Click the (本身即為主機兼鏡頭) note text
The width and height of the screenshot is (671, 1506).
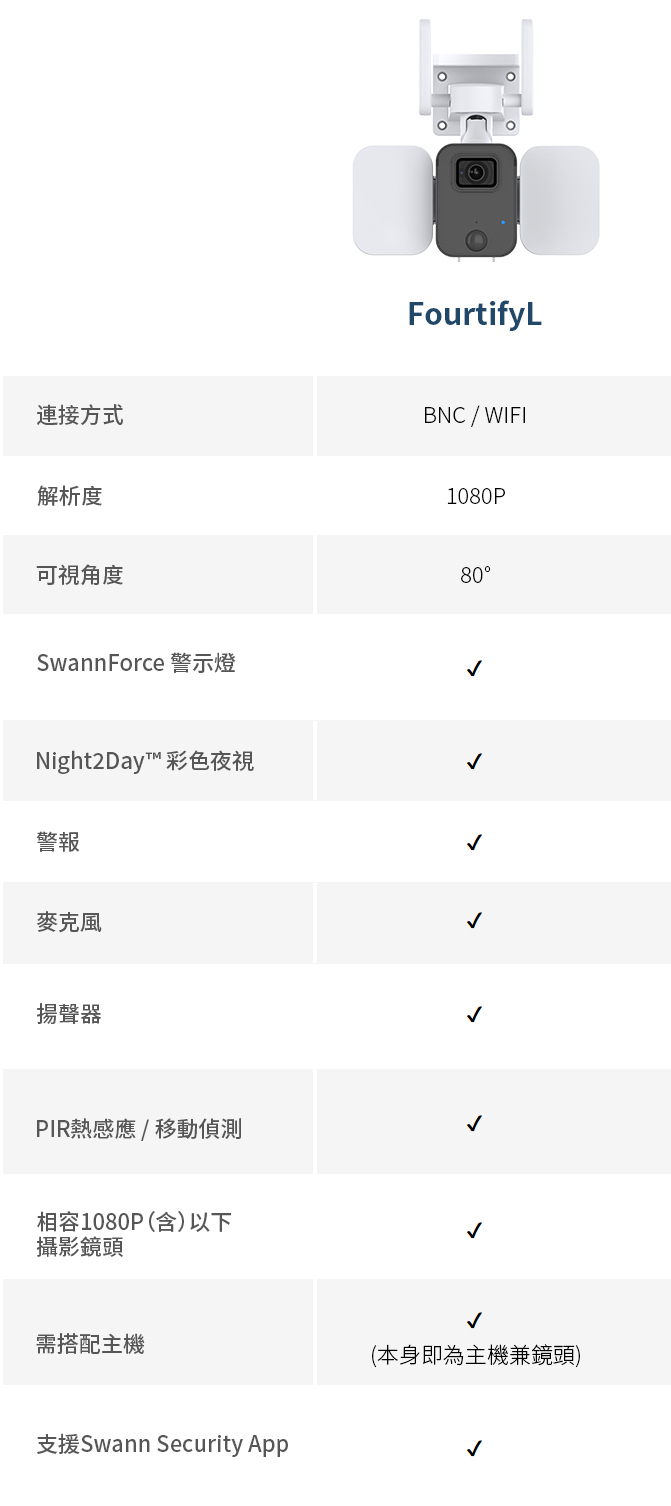click(x=476, y=1356)
